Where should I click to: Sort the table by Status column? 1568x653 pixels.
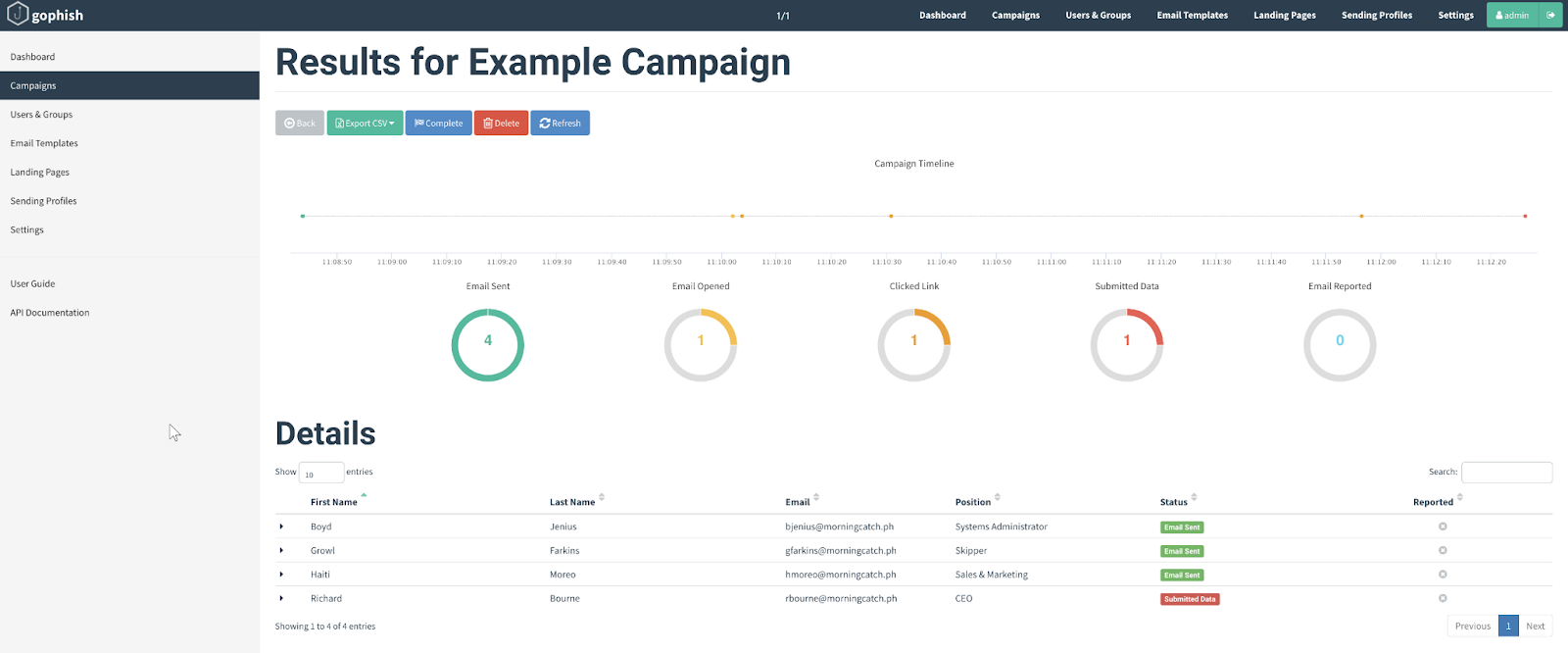click(1194, 498)
